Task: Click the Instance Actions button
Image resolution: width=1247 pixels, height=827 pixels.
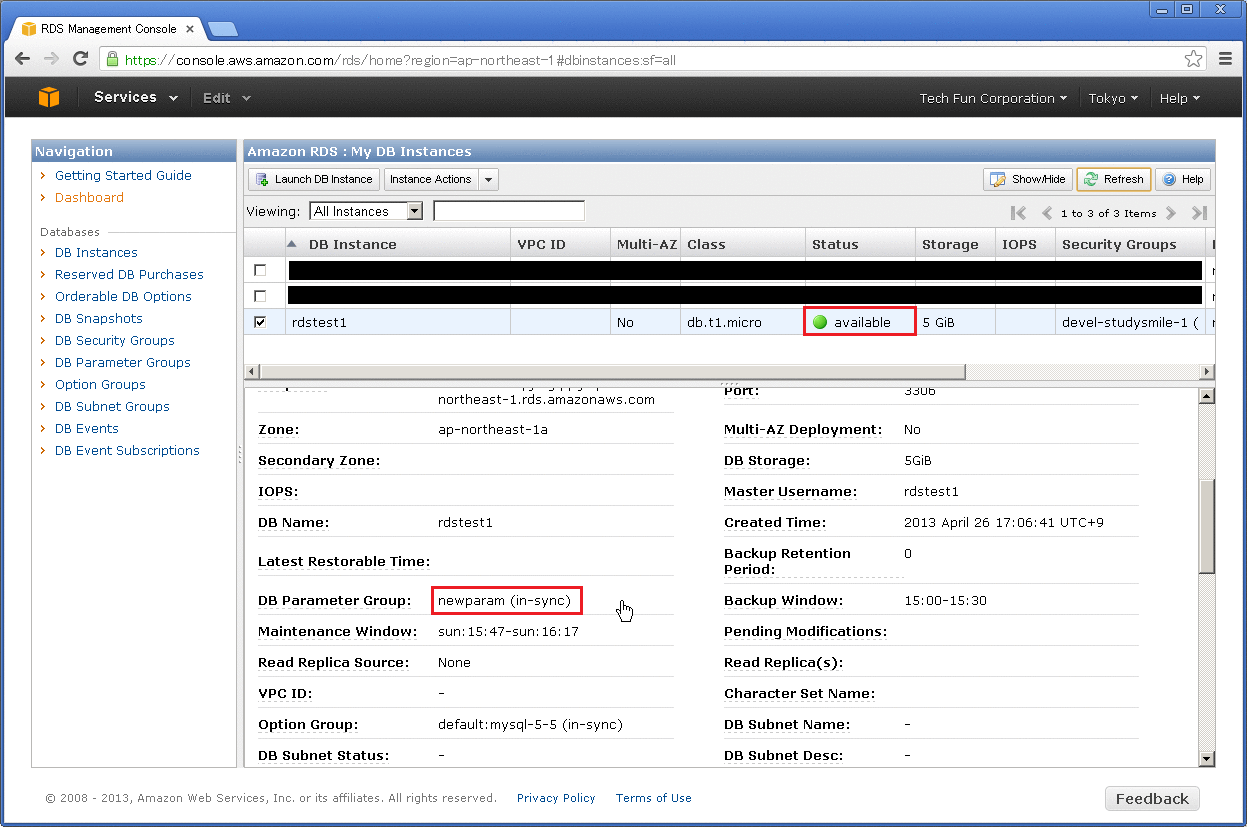Action: point(431,179)
